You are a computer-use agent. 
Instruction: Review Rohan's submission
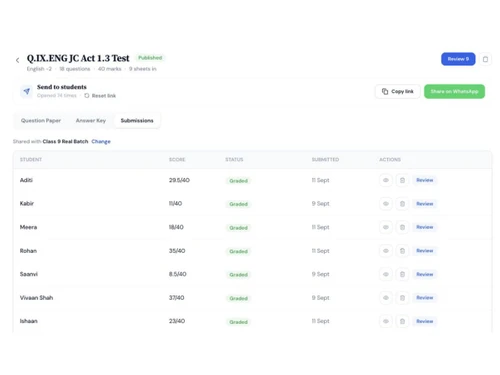point(425,251)
